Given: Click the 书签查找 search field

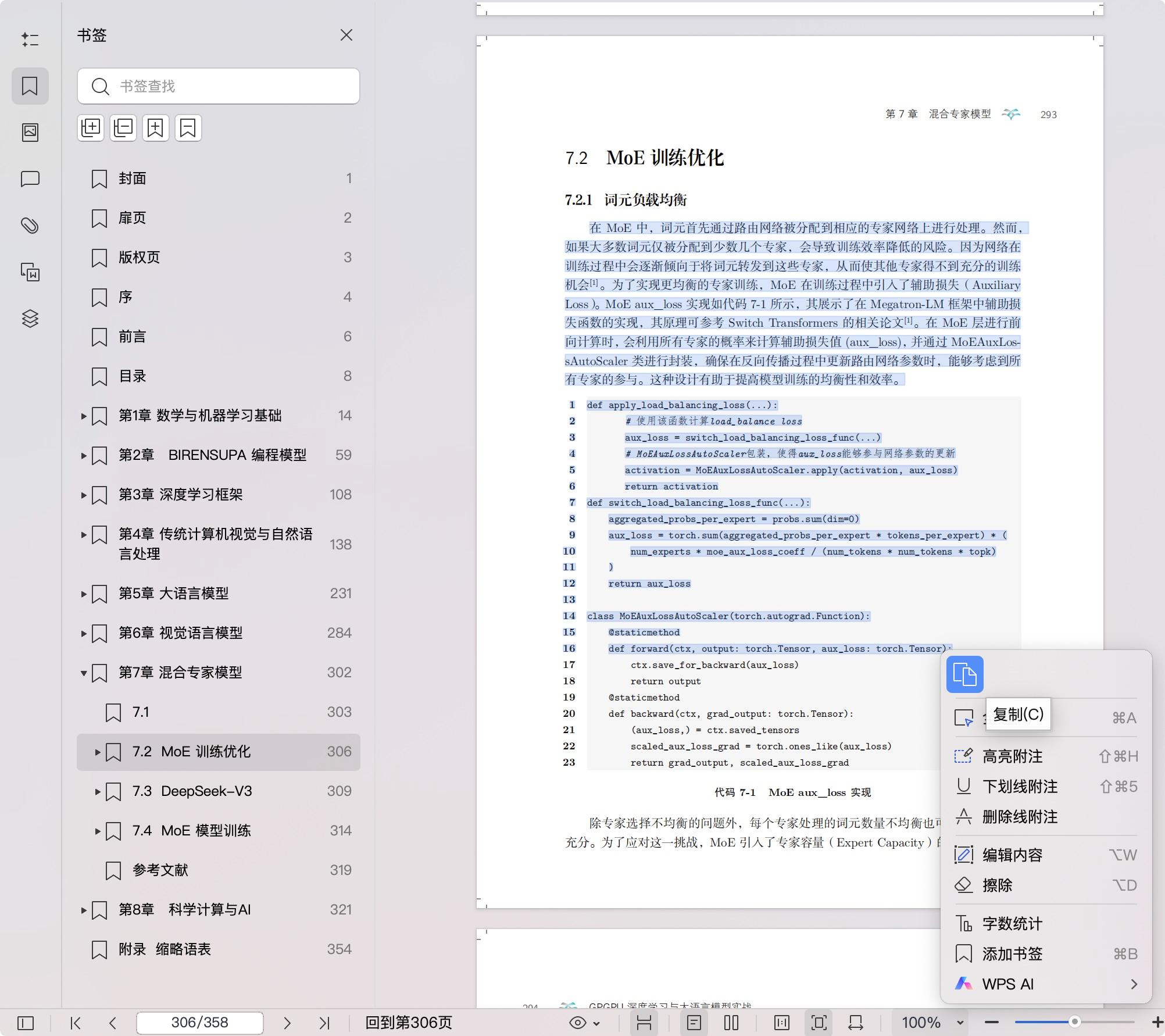Looking at the screenshot, I should click(218, 86).
